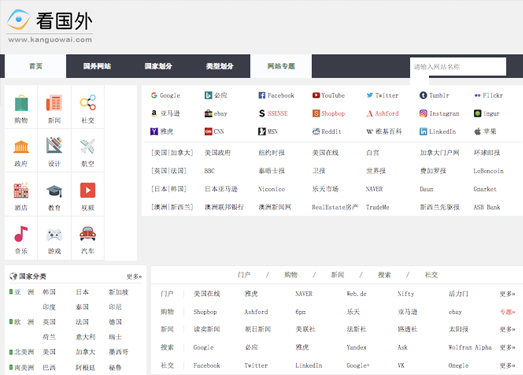Screen dimensions: 523x375
Task: Expand 更多 on the 新闻 row
Action: [x=507, y=329]
